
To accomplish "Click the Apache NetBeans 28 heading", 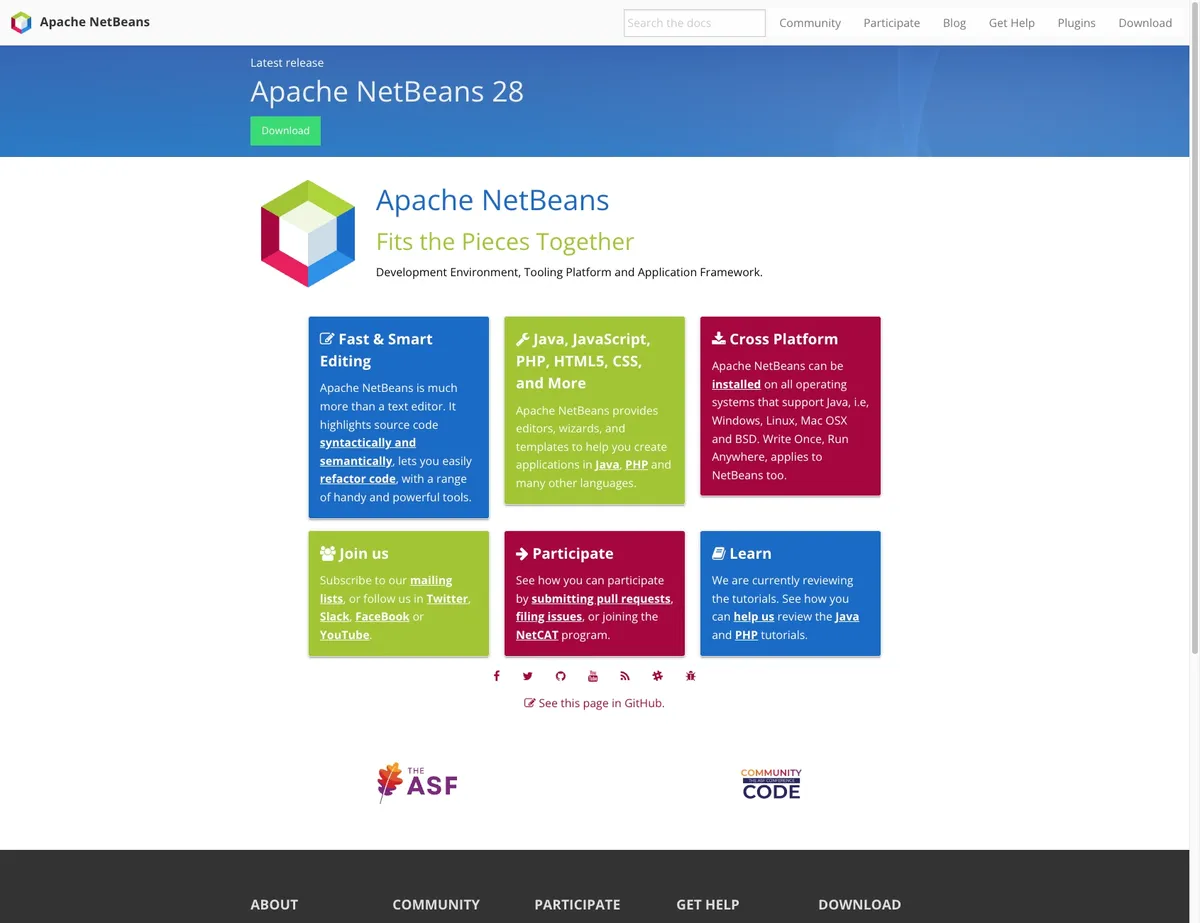I will point(387,92).
